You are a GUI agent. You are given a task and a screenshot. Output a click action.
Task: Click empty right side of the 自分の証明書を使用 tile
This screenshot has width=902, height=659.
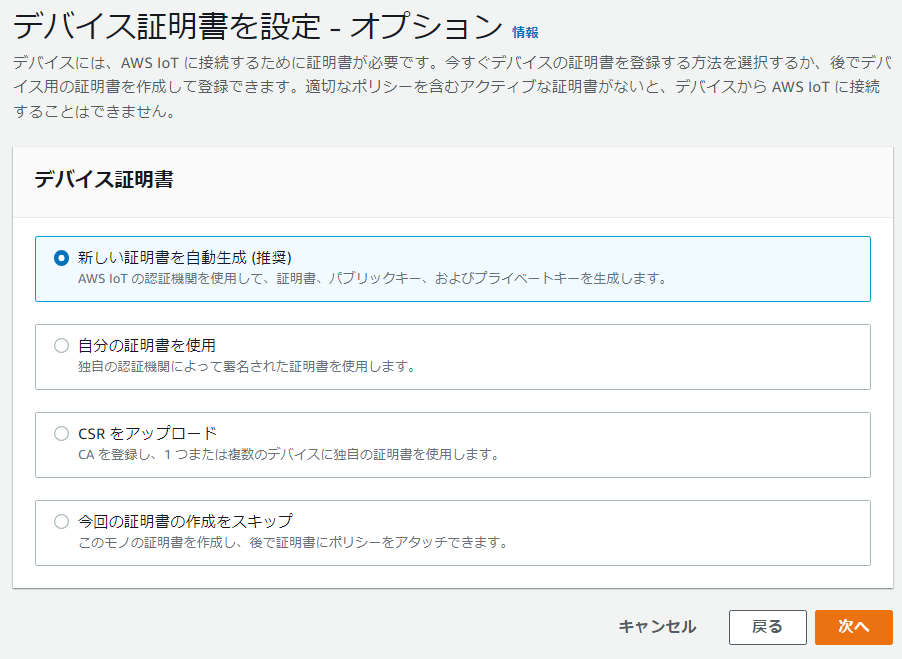pyautogui.click(x=700, y=356)
